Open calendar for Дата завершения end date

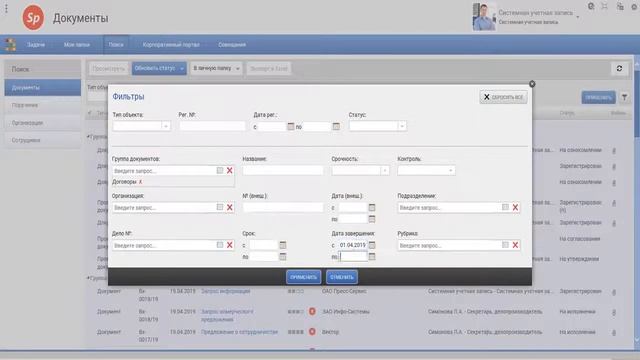click(372, 257)
